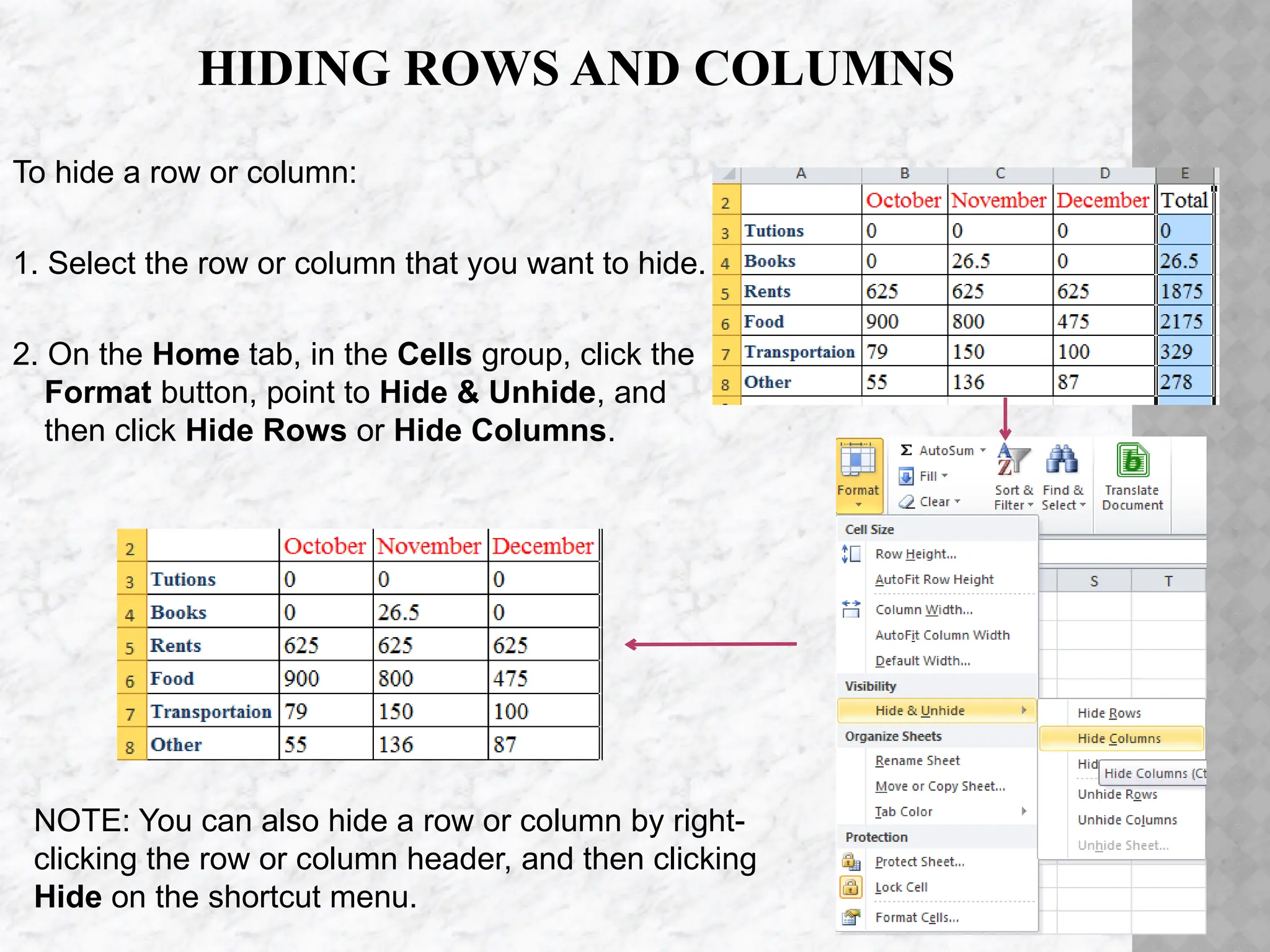Click 329 total cell in top table
Image resolution: width=1270 pixels, height=952 pixels.
coord(1184,351)
